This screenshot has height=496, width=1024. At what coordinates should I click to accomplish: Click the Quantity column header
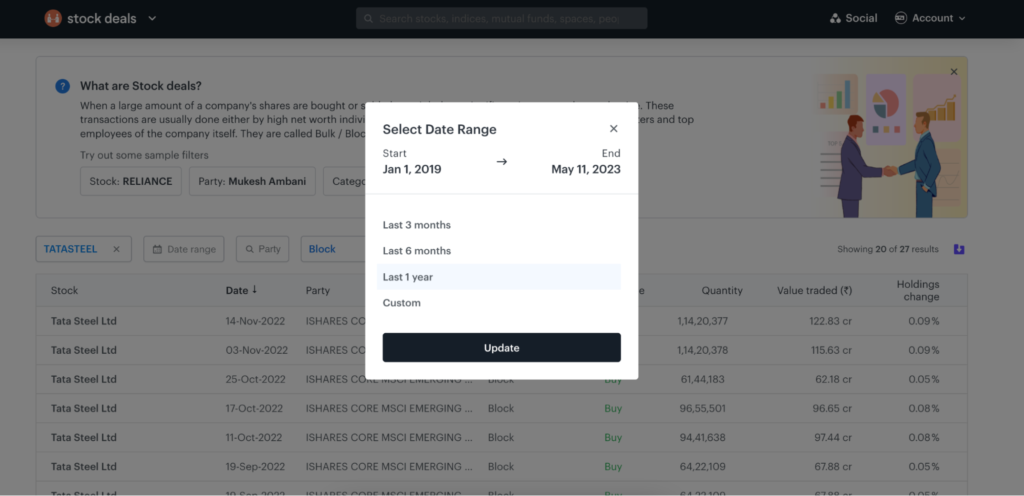[722, 290]
